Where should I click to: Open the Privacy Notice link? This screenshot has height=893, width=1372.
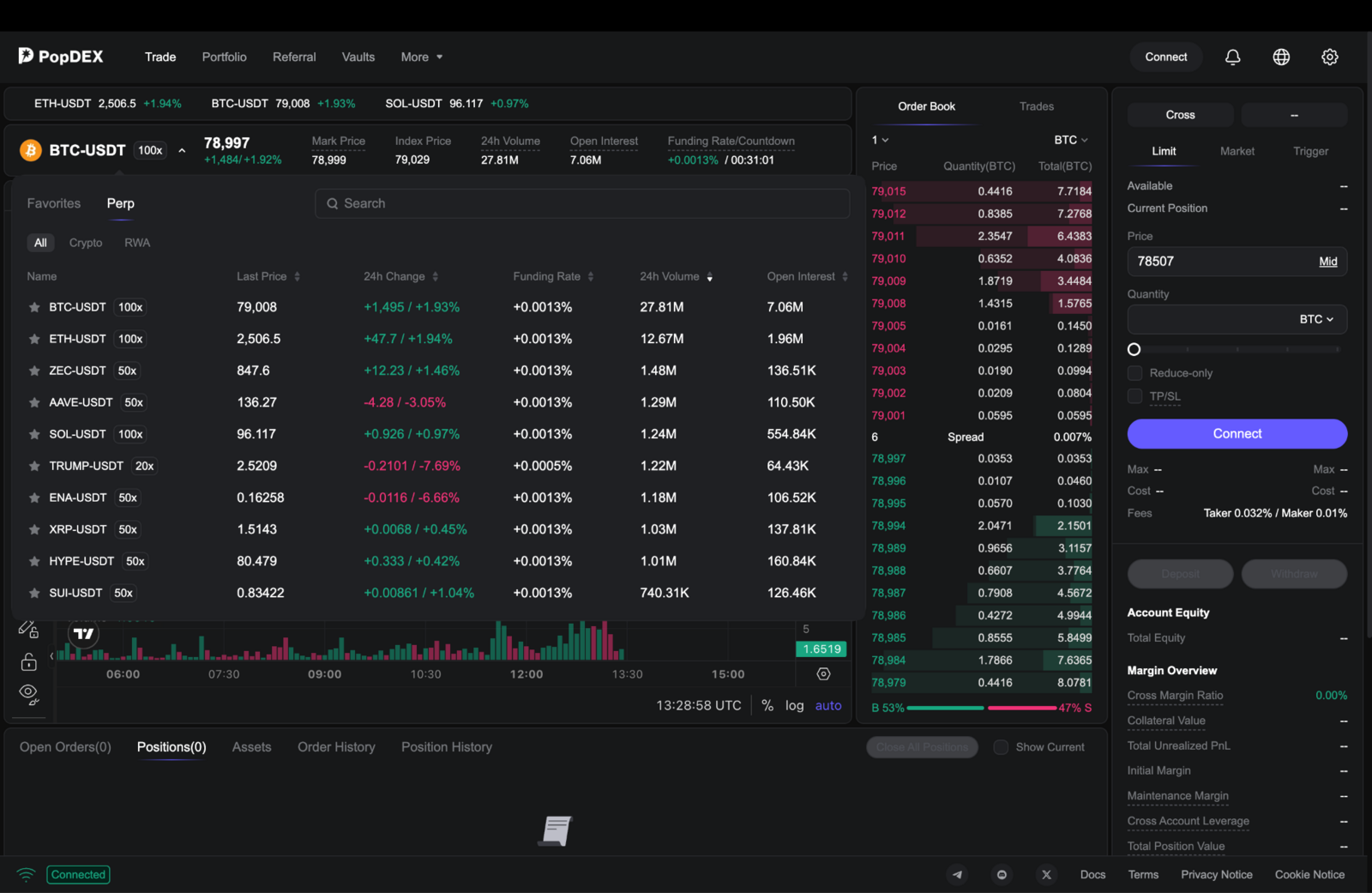[x=1217, y=875]
